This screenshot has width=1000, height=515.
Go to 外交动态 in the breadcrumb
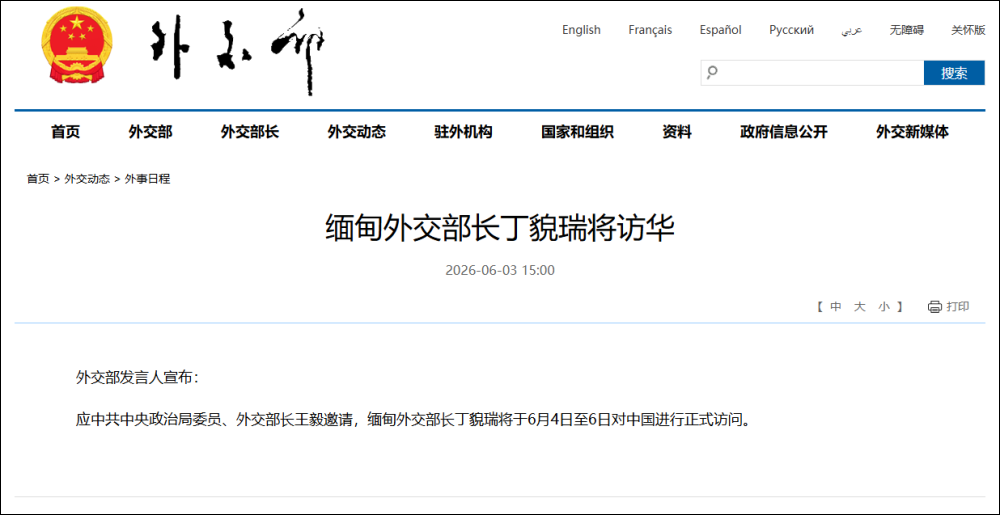(x=87, y=179)
